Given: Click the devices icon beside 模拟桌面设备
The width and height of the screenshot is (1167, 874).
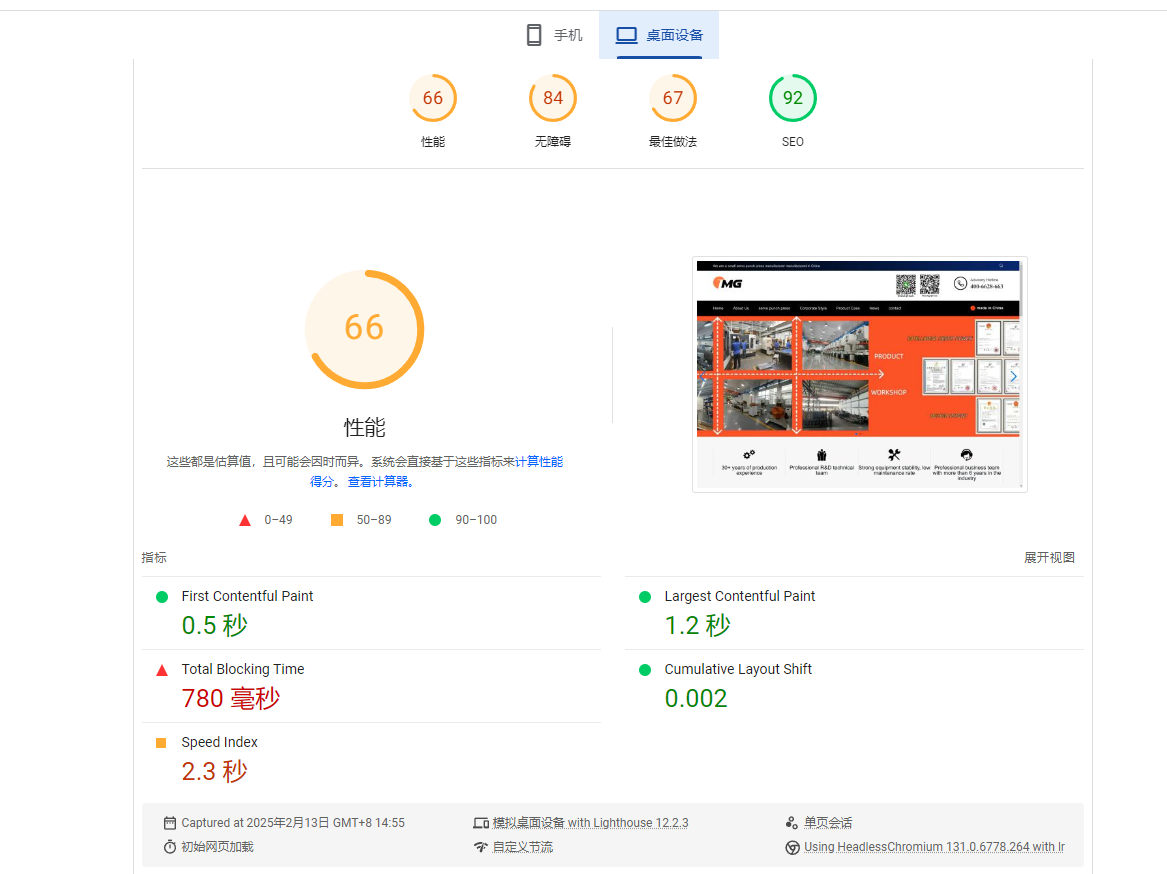Looking at the screenshot, I should pos(481,823).
